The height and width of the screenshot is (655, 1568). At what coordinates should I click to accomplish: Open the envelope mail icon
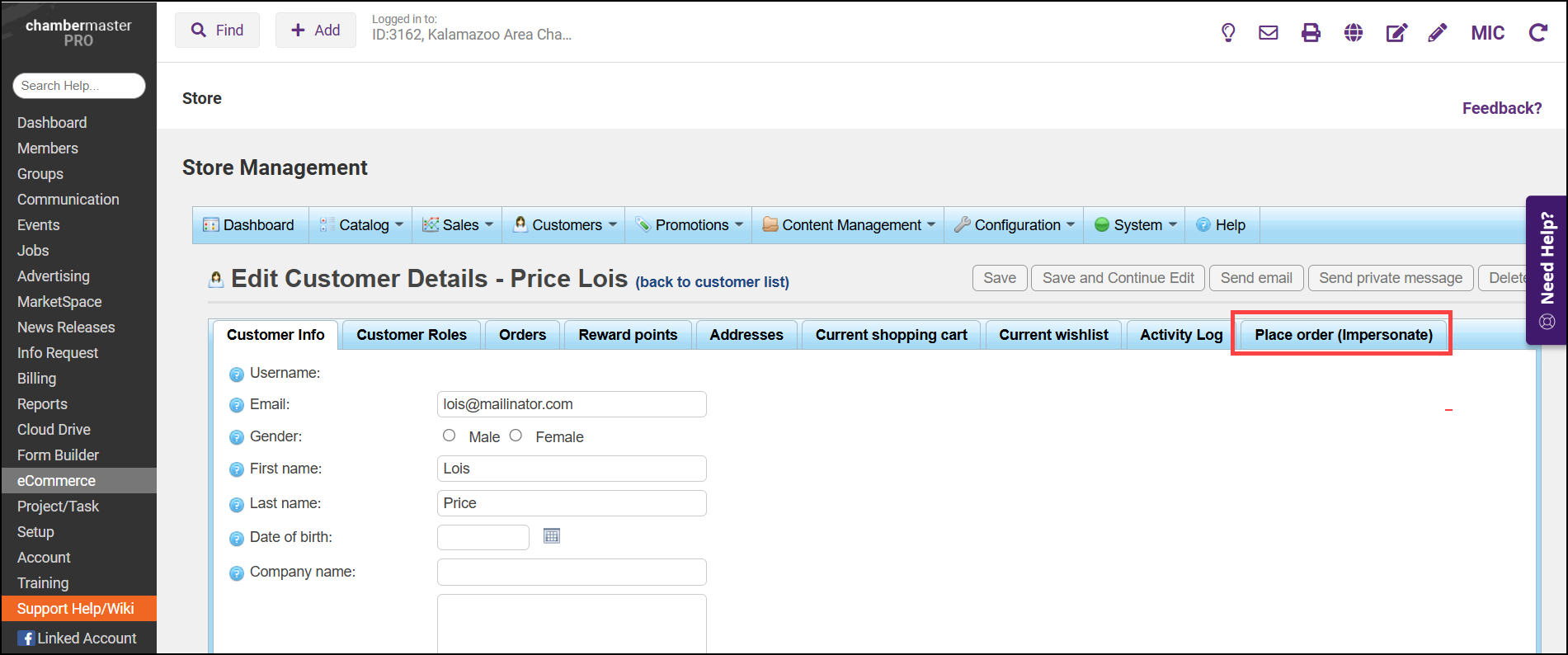pos(1268,32)
